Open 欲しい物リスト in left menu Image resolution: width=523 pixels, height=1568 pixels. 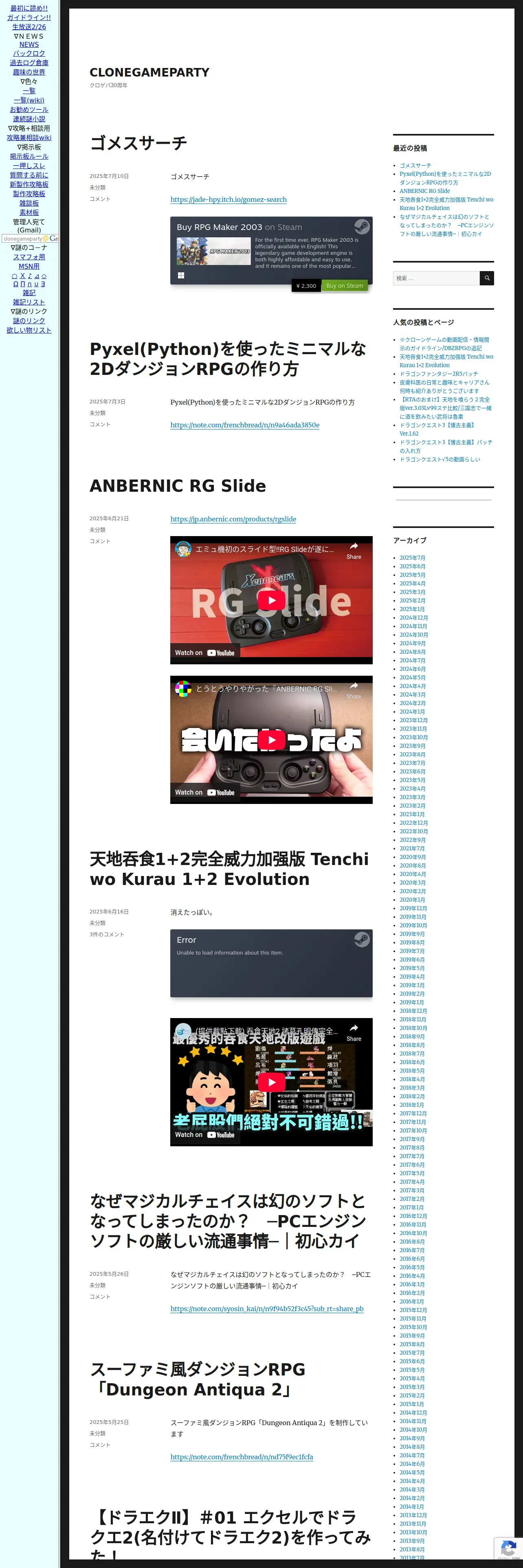[x=29, y=331]
